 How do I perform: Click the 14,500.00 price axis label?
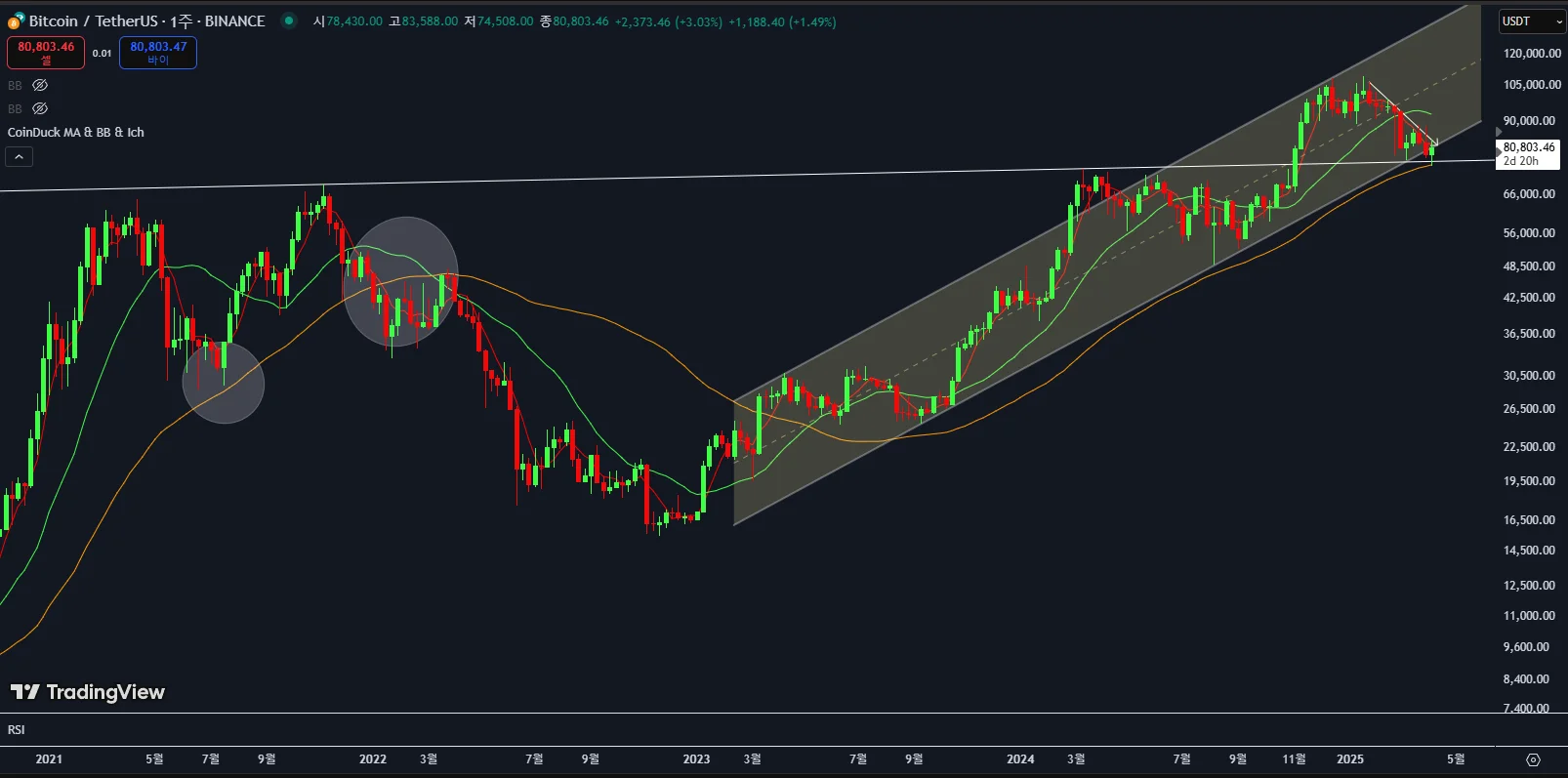click(x=1530, y=551)
